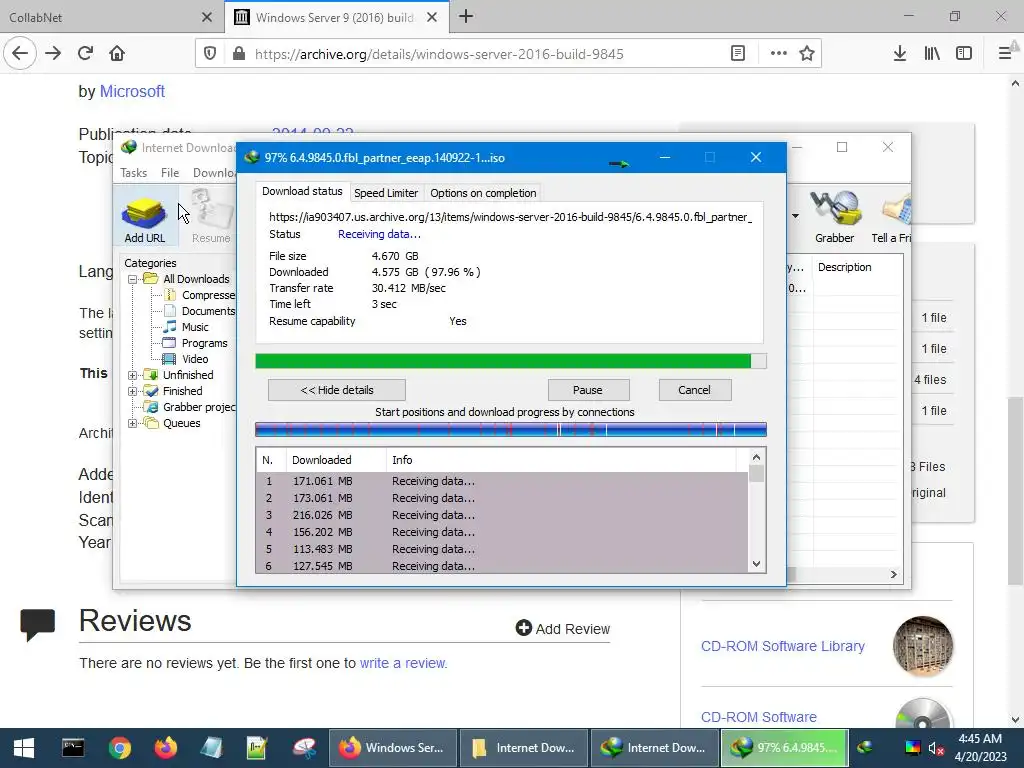Go forward in the Firefox browser

pos(53,54)
